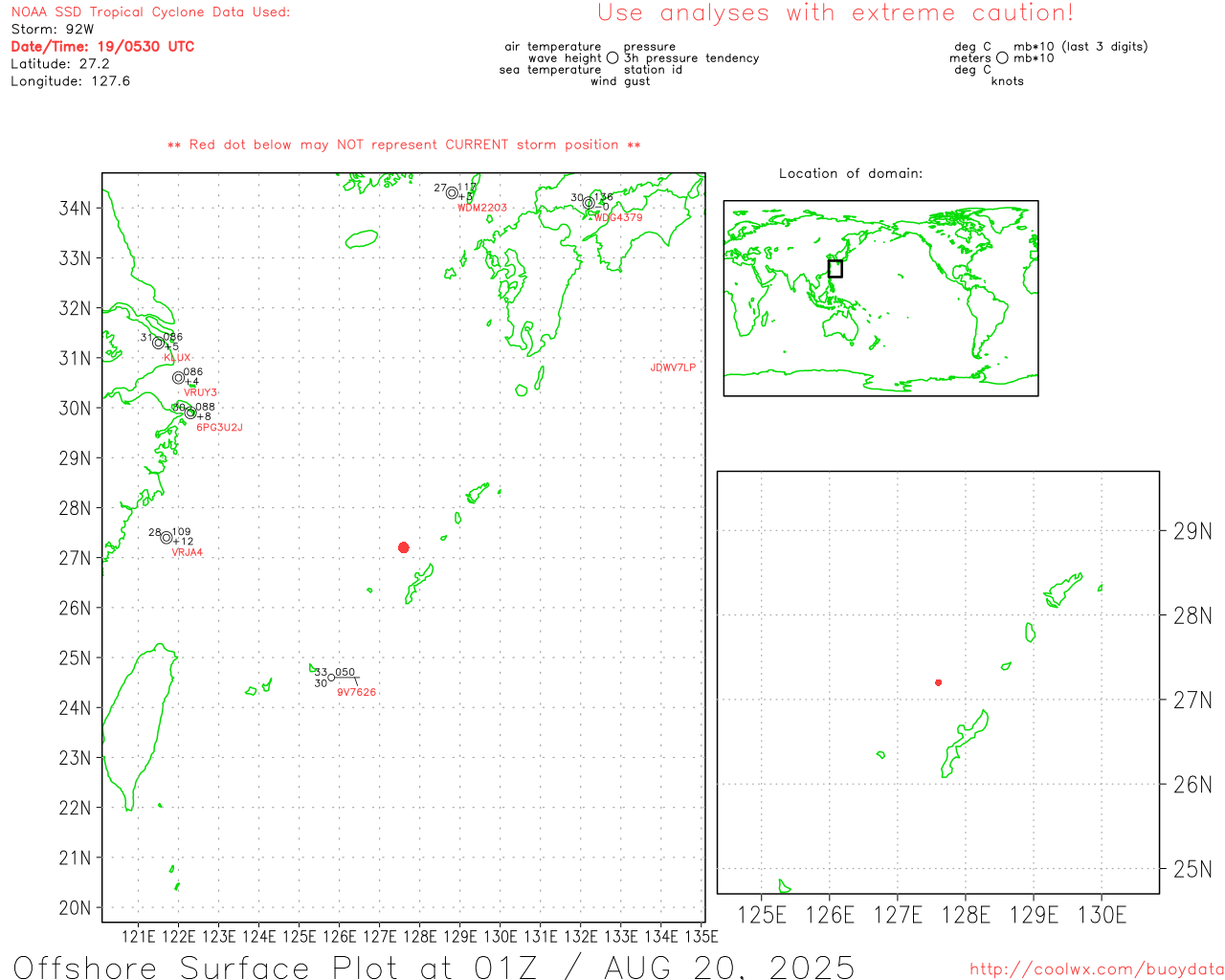Click the 'Longitude: 127.6' text
This screenshot has height=980, width=1225.
tap(70, 81)
